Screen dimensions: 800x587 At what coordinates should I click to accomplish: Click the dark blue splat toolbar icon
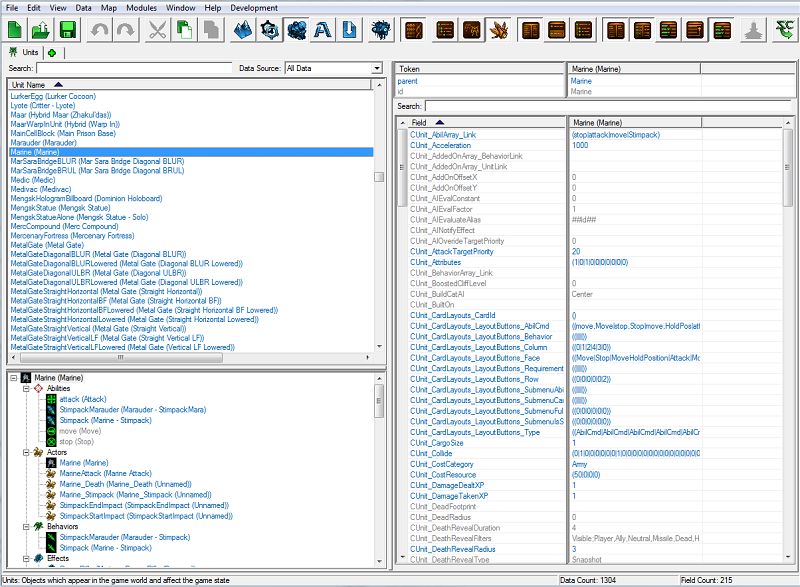381,30
